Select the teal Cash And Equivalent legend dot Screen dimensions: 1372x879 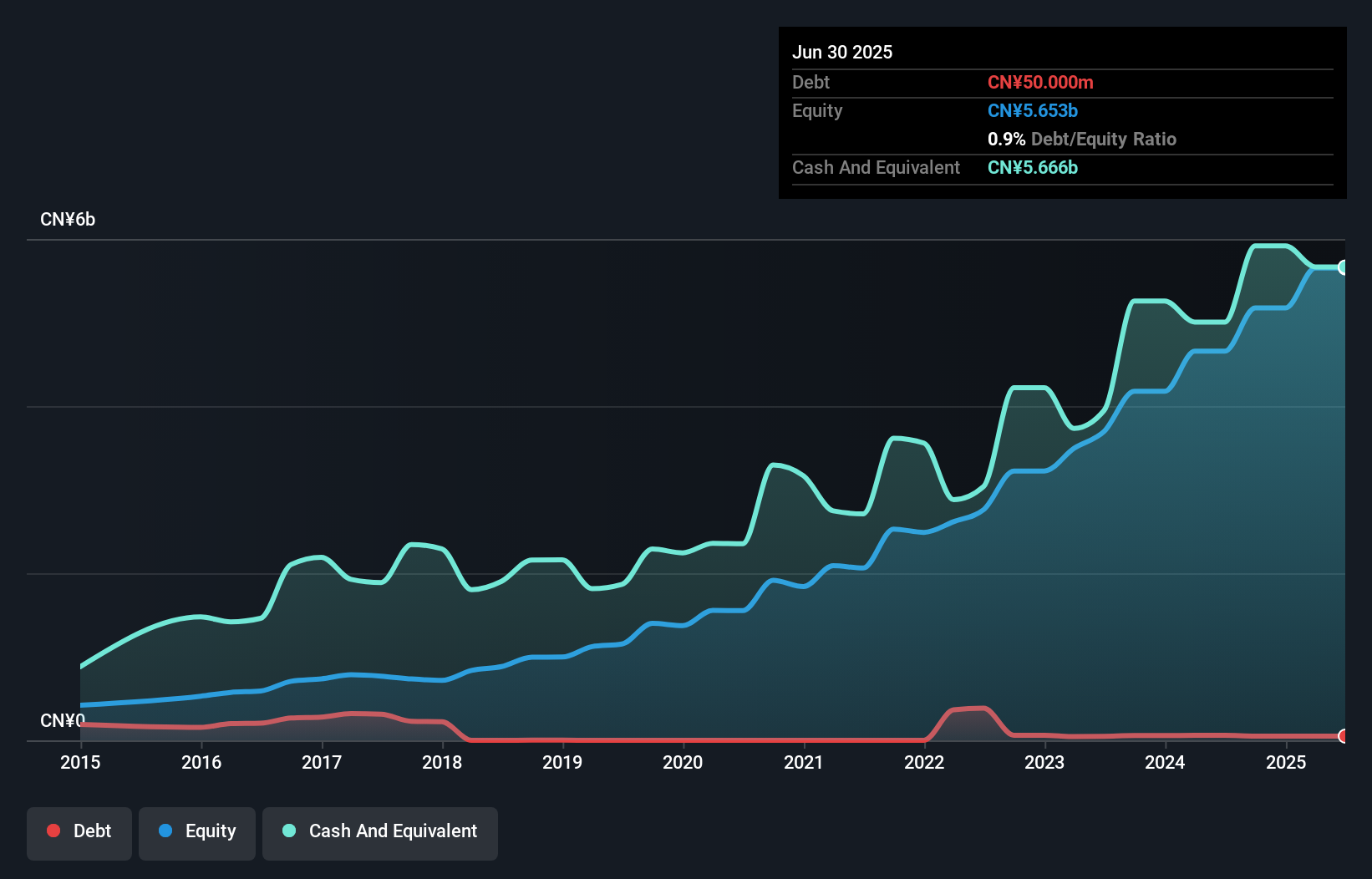(x=288, y=831)
